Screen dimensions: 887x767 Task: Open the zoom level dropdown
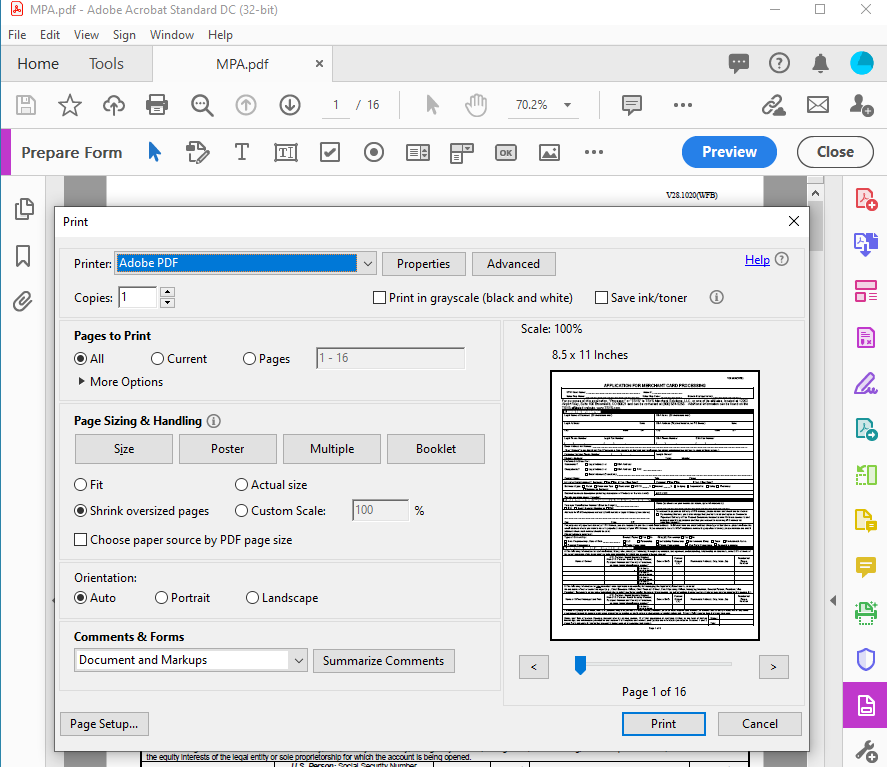567,105
